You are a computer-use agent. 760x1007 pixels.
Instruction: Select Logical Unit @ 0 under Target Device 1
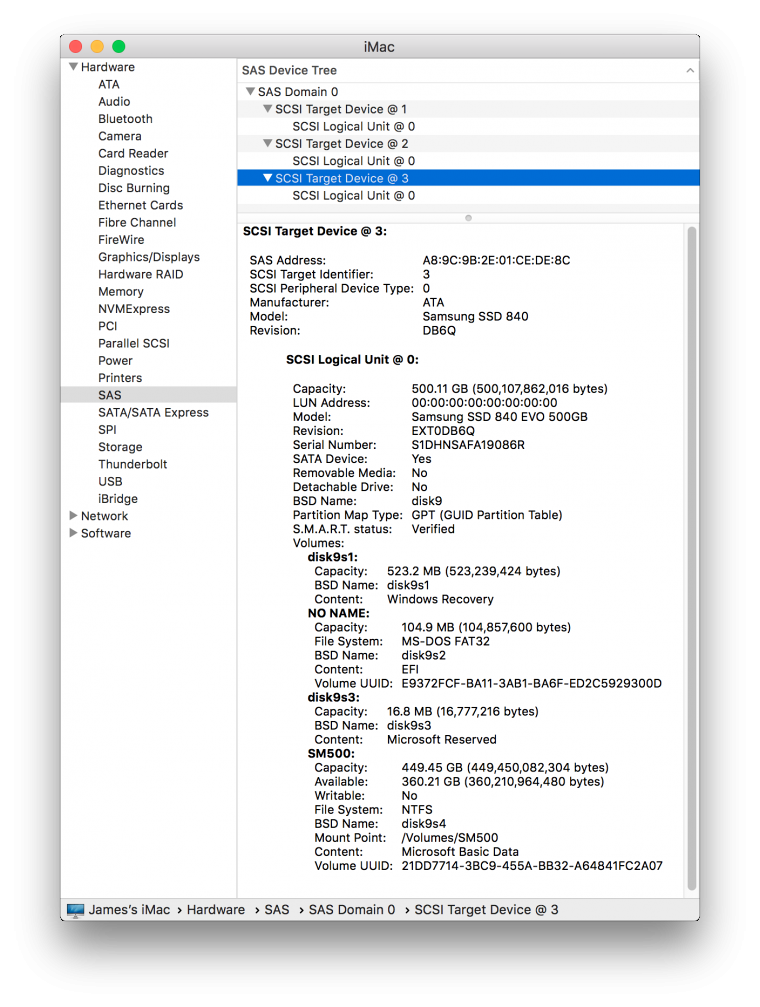coord(353,127)
